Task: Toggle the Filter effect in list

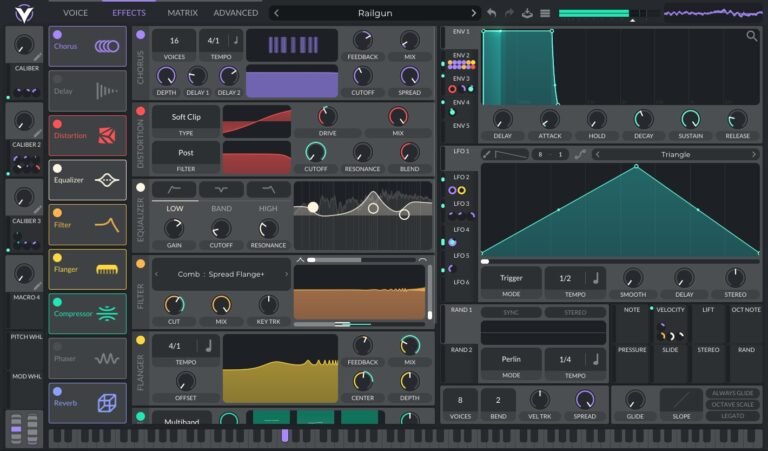Action: 57,213
